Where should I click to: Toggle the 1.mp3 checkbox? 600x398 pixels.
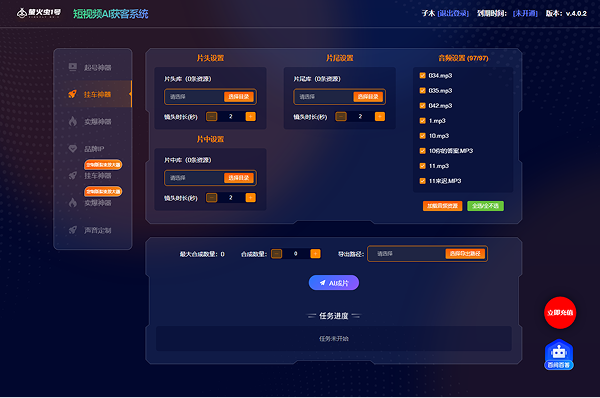click(422, 121)
